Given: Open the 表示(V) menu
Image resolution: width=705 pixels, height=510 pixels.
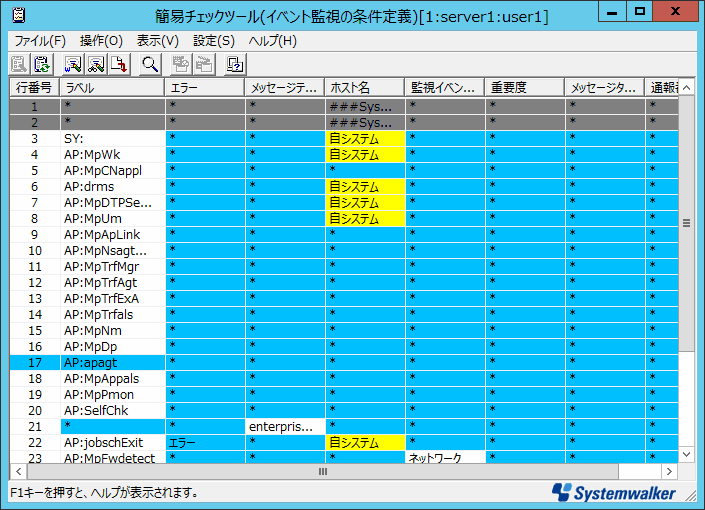Looking at the screenshot, I should (x=157, y=41).
